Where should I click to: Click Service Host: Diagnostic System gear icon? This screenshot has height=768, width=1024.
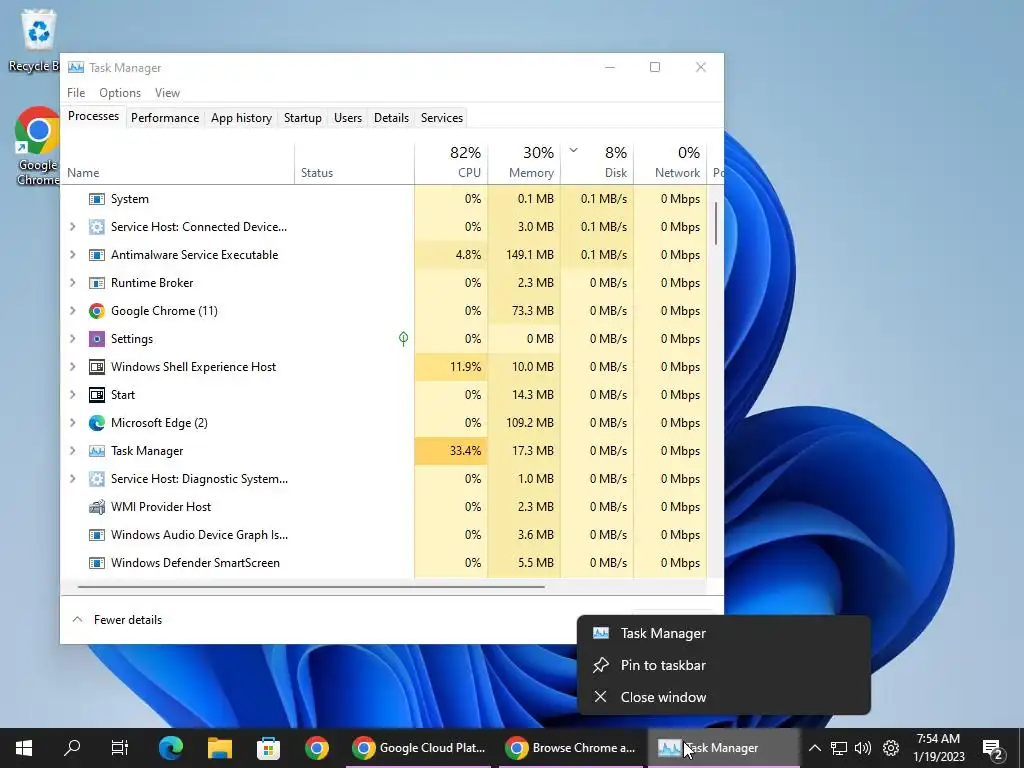click(97, 479)
